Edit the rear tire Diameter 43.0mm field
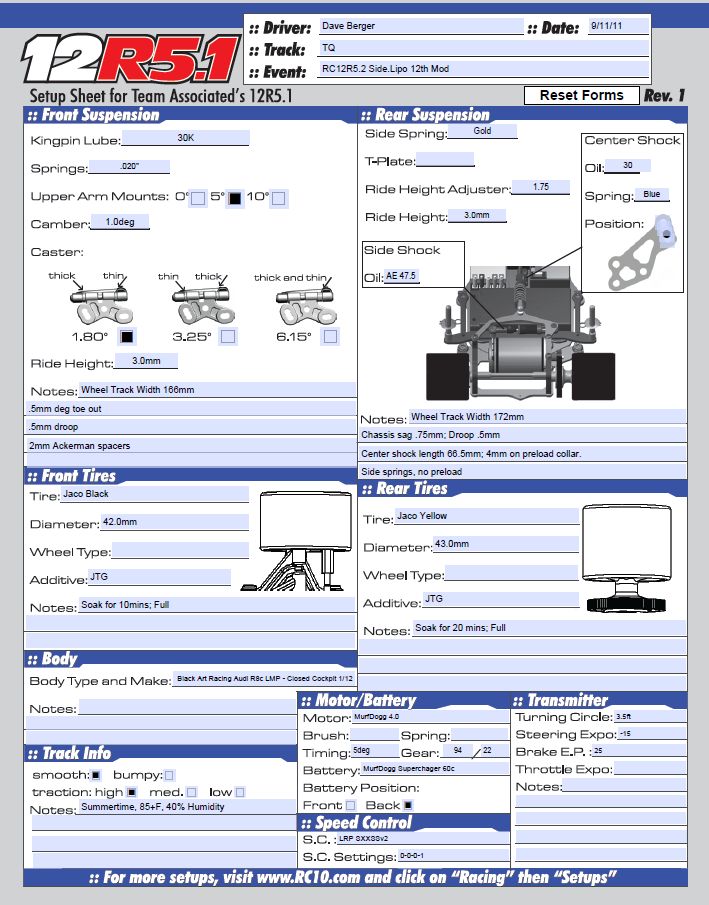This screenshot has width=709, height=905. click(506, 544)
